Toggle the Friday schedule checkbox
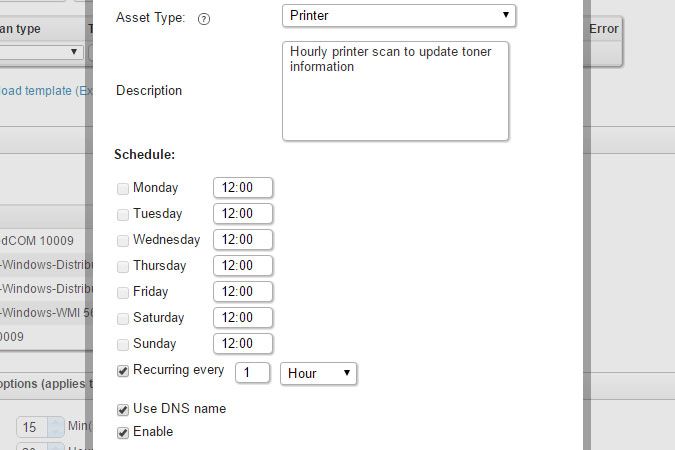Viewport: 675px width, 450px height. [x=123, y=292]
